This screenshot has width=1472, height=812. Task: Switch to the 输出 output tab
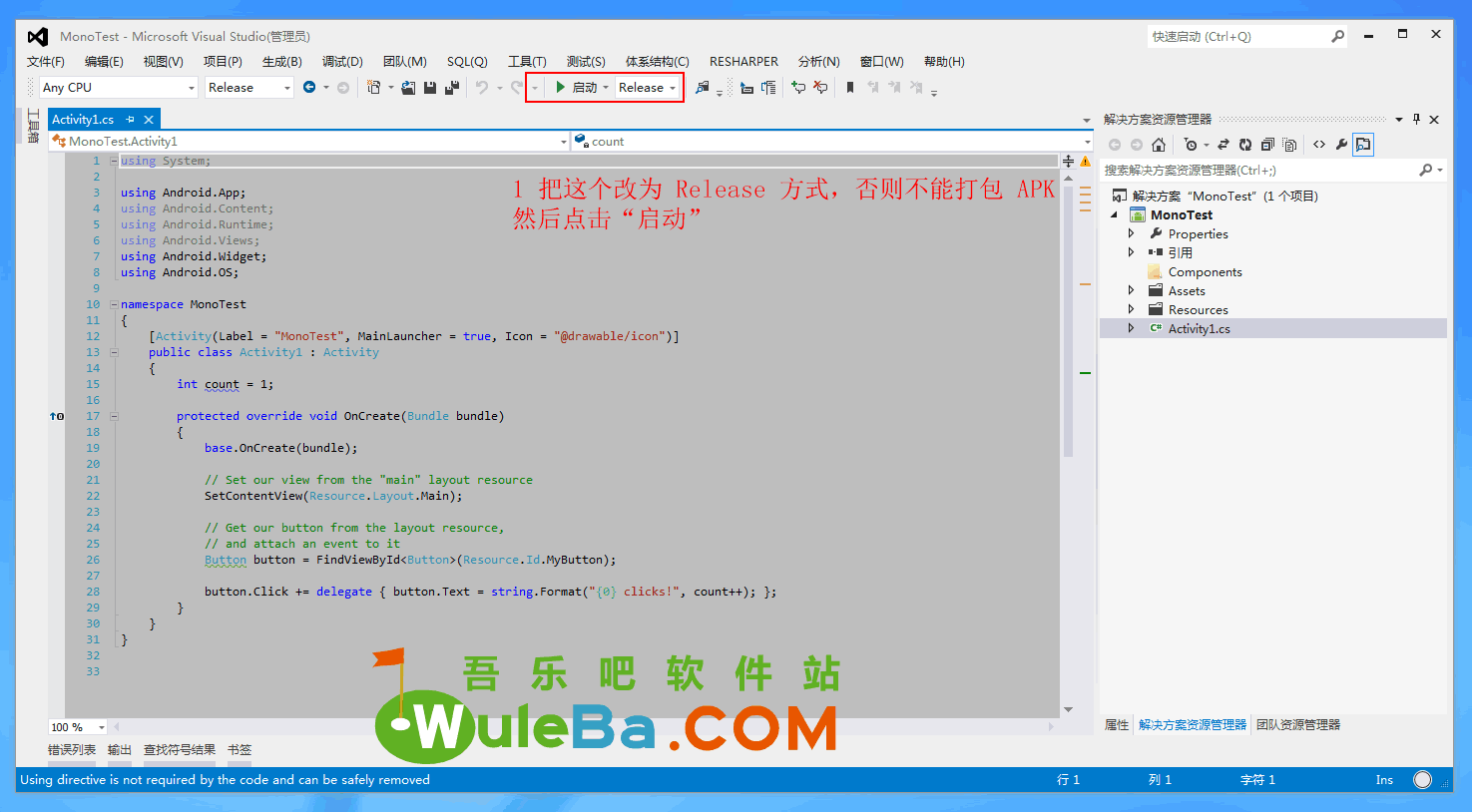pyautogui.click(x=120, y=750)
